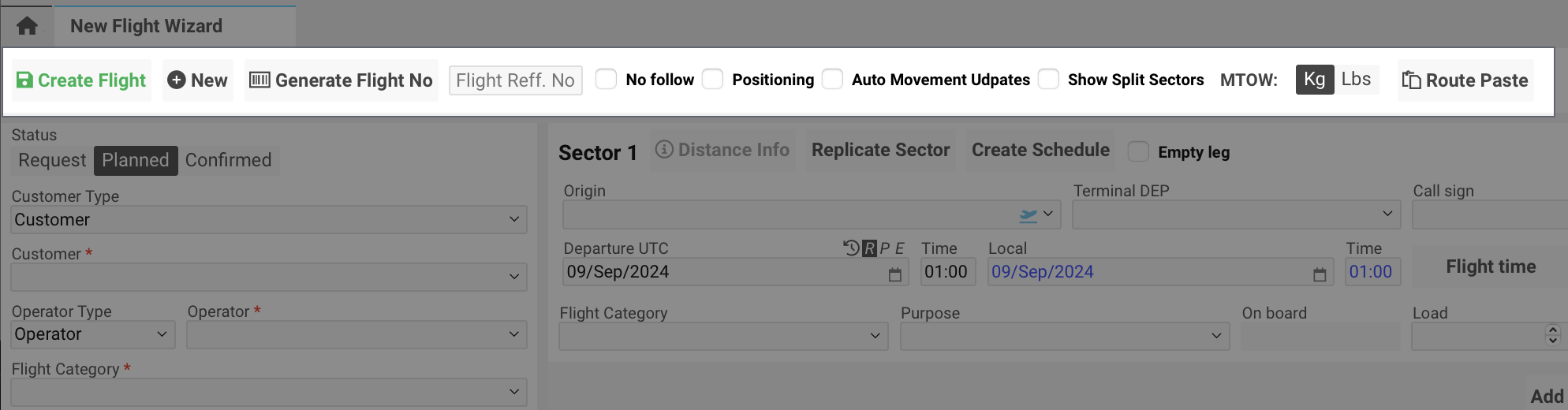
Task: Check the Empty leg checkbox
Action: pos(1138,151)
